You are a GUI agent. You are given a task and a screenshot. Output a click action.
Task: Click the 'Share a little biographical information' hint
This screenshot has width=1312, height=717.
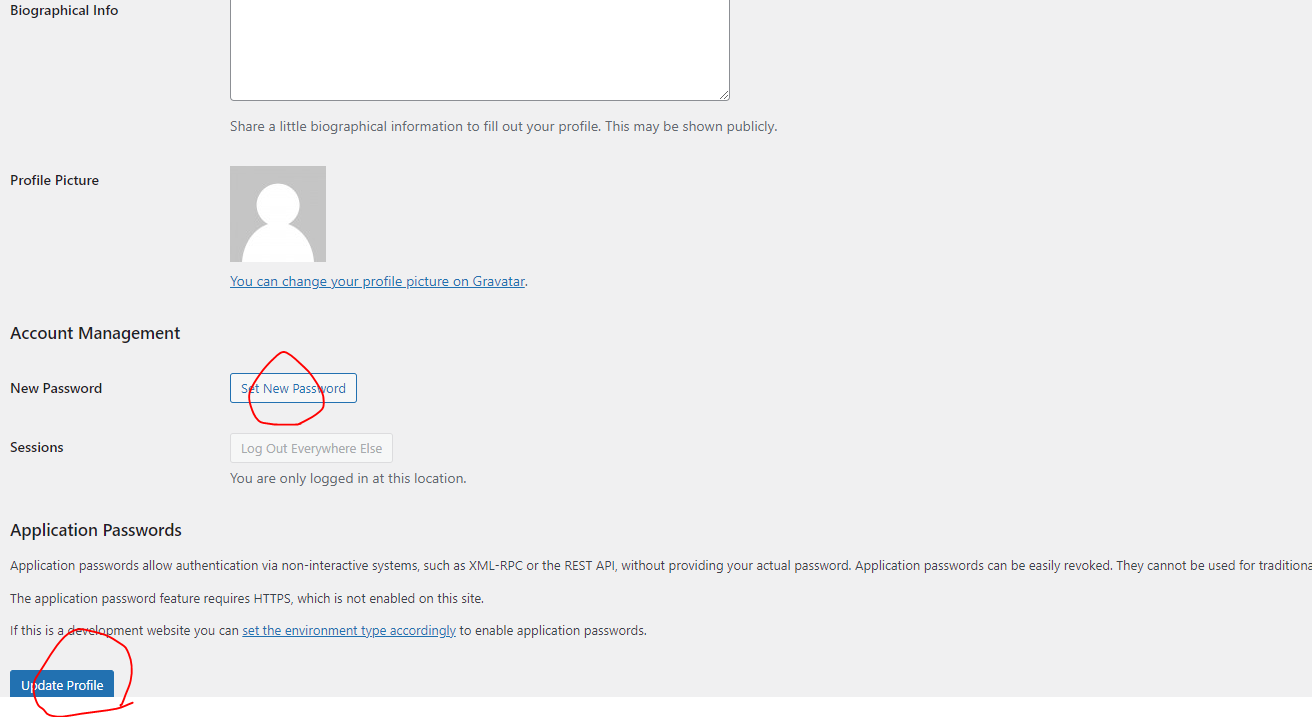pos(503,126)
